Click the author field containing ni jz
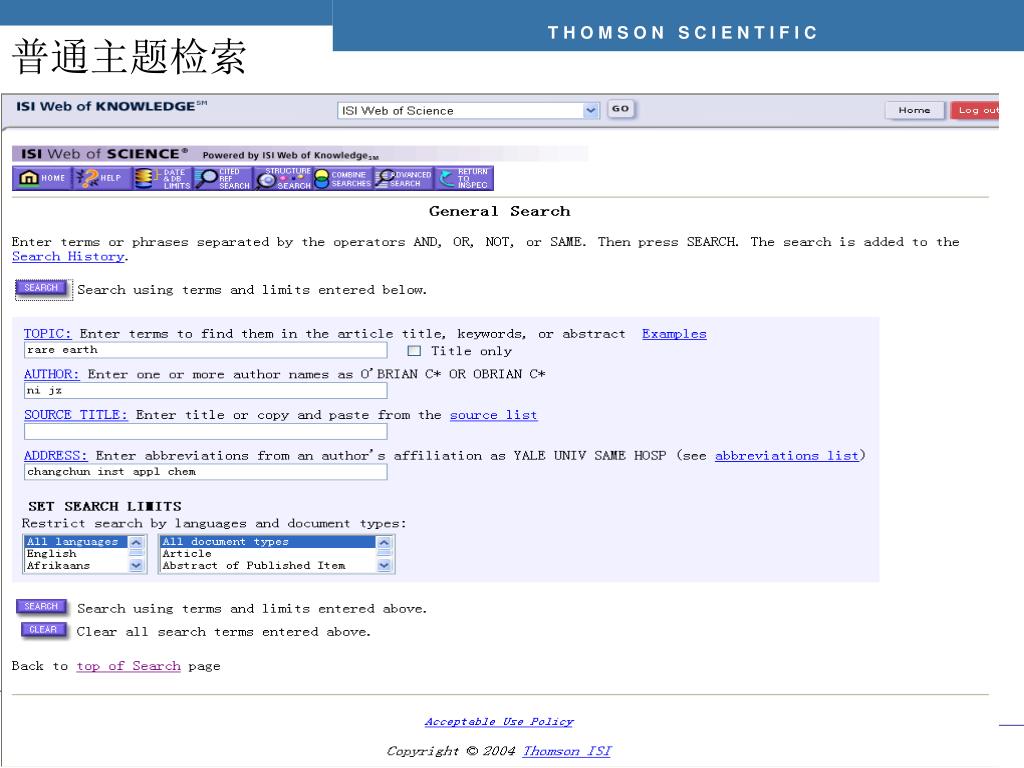Screen dimensions: 1024x768 pos(206,391)
